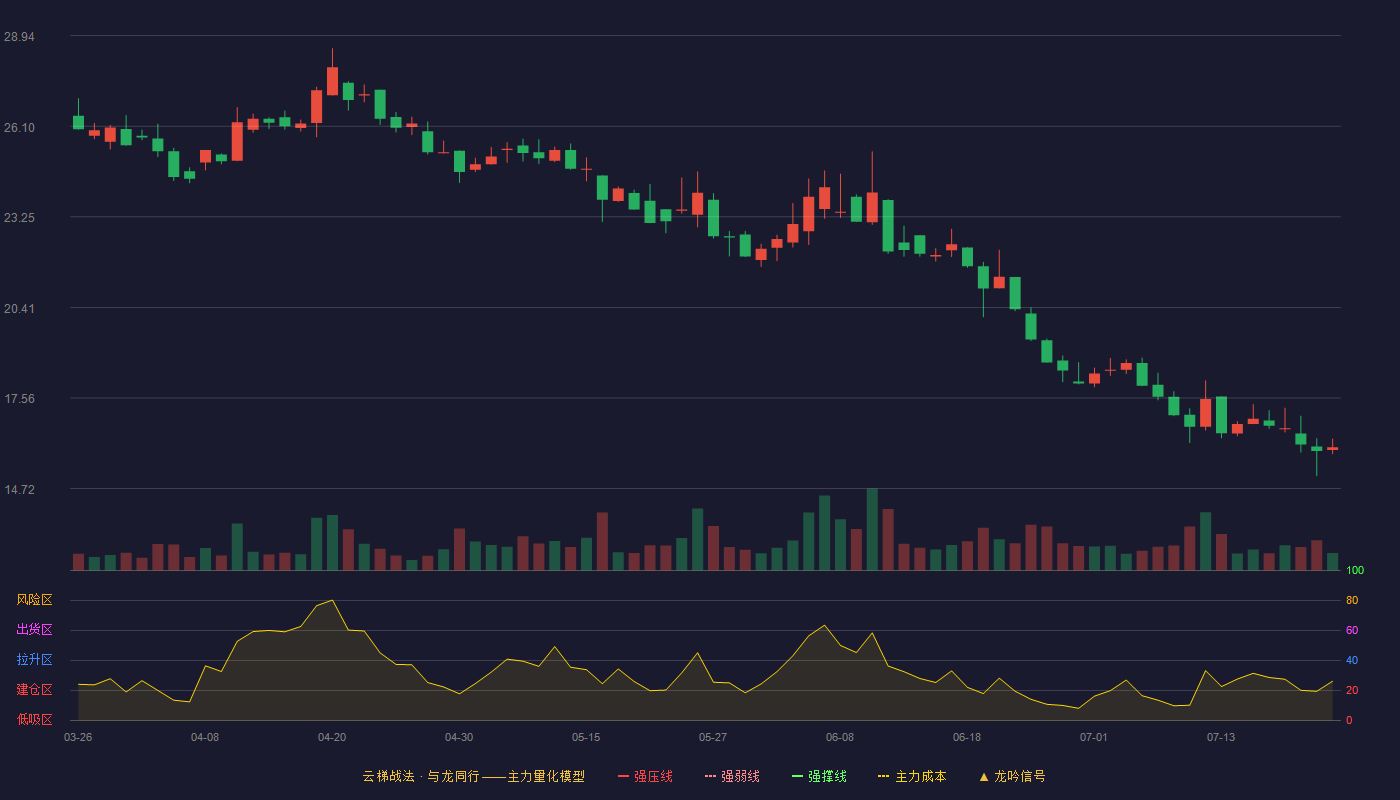Viewport: 1400px width, 800px height.
Task: Click the 14.72 price axis label
Action: coord(19,490)
